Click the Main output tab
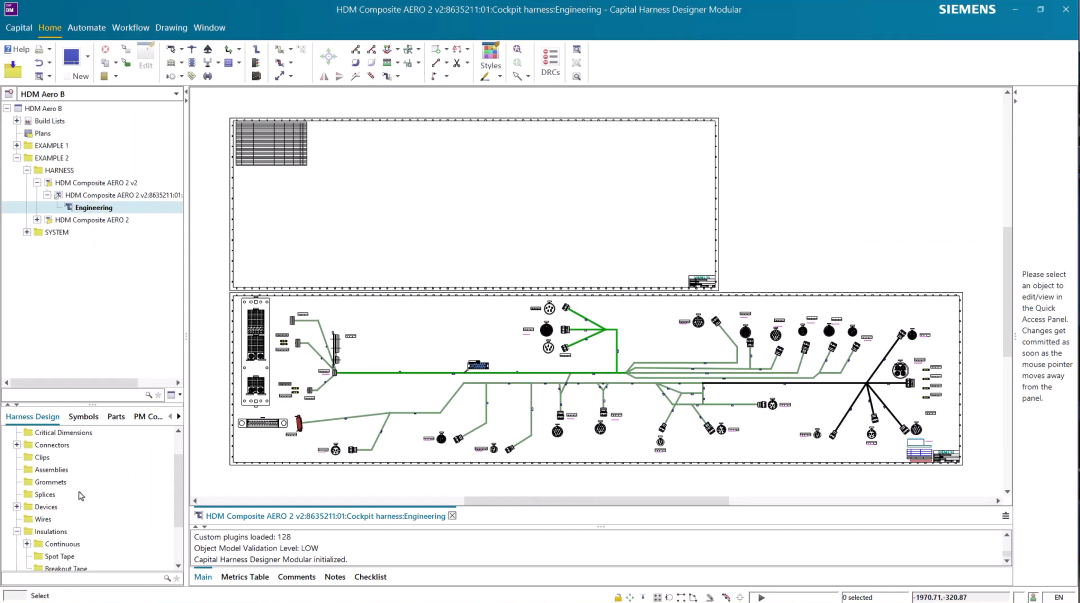Screen dimensions: 1080x603 click(x=202, y=577)
